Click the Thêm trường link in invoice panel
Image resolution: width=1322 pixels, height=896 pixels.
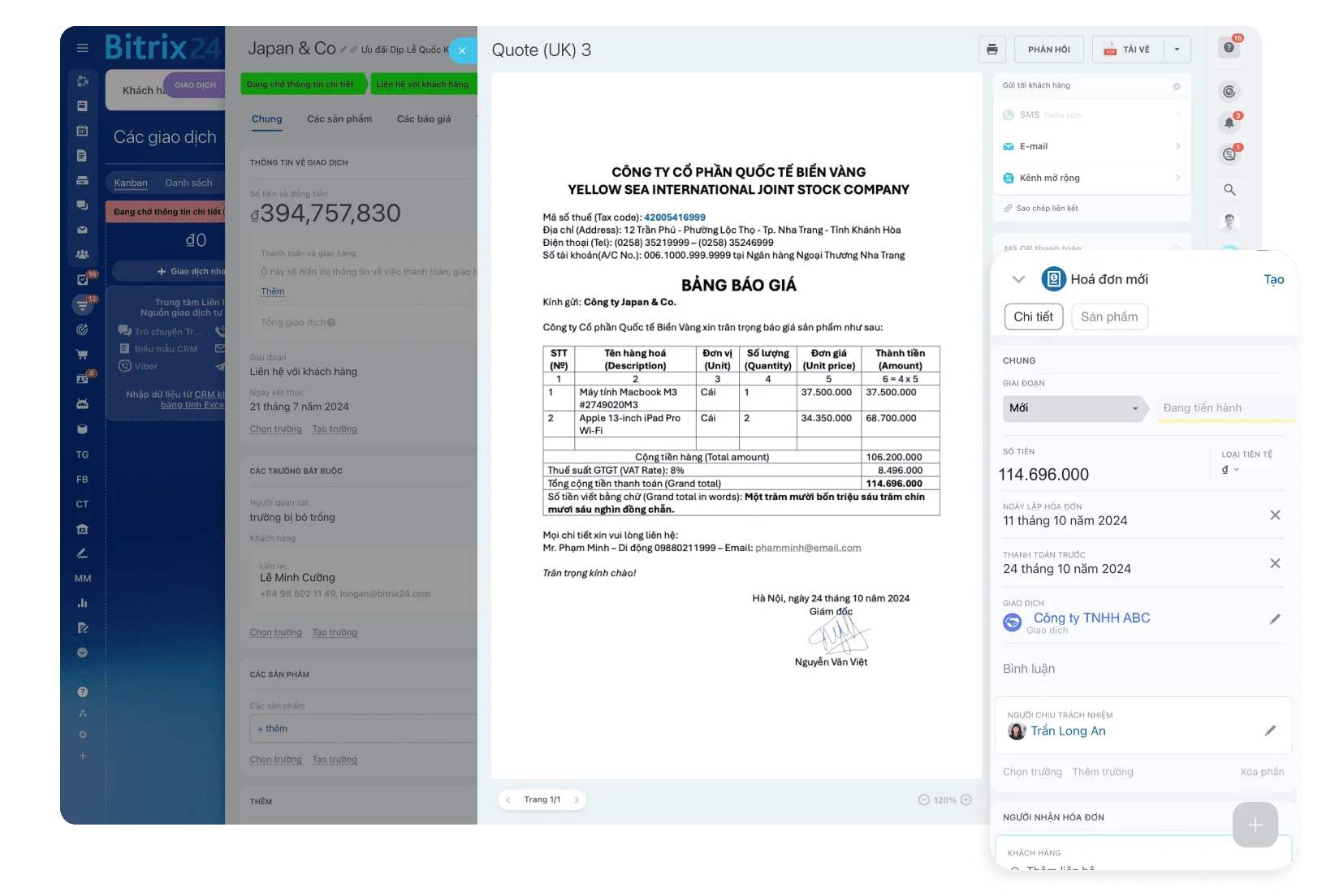click(x=1103, y=772)
